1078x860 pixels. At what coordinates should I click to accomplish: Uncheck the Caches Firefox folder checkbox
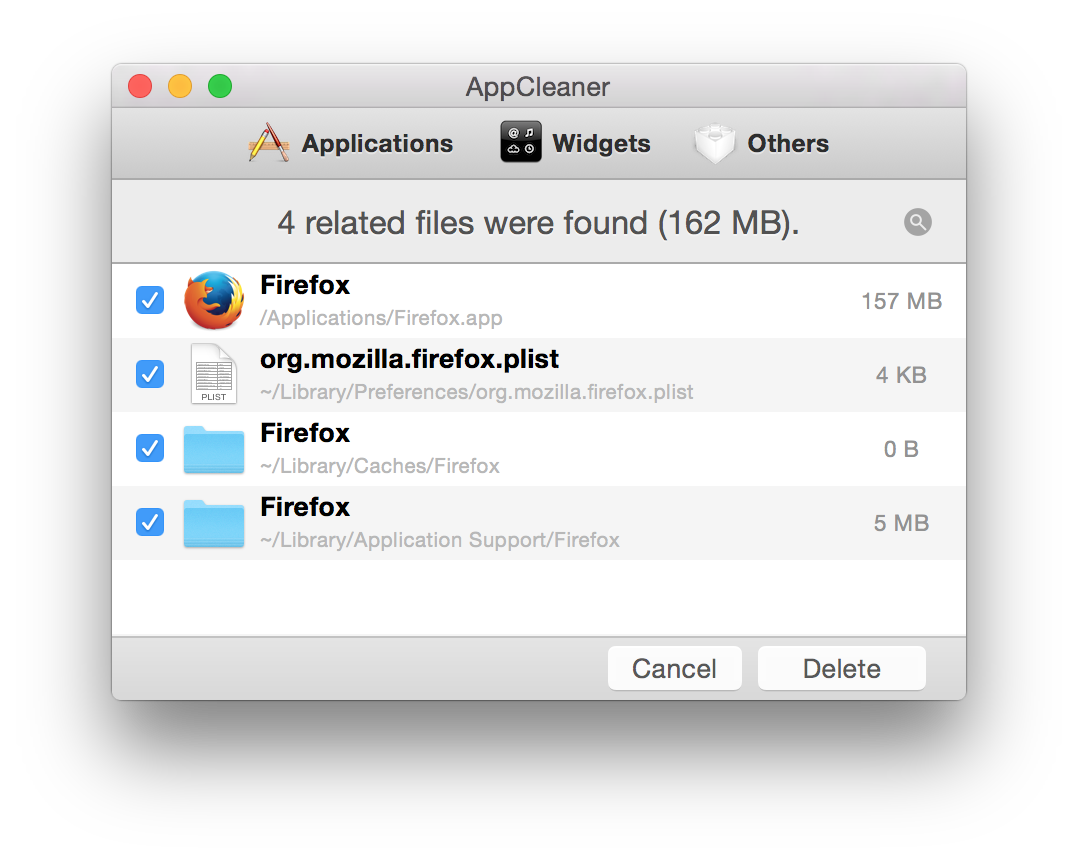click(150, 448)
